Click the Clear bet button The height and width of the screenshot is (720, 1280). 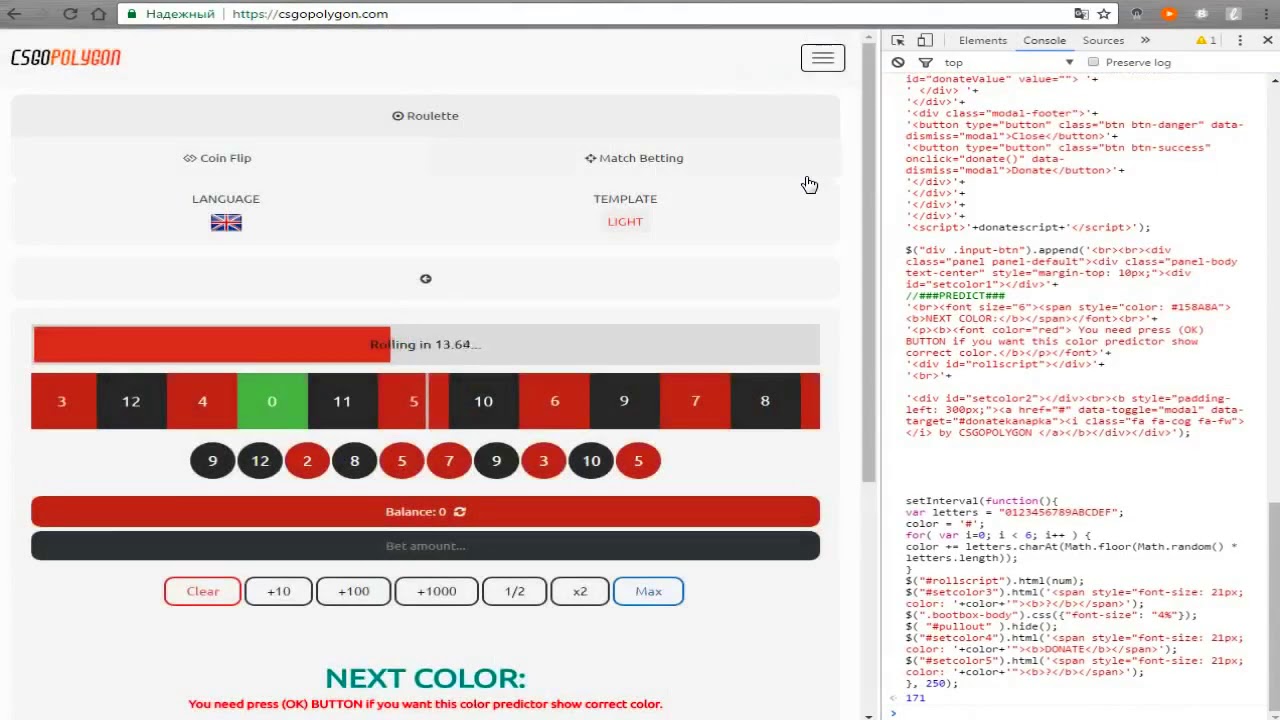tap(203, 591)
